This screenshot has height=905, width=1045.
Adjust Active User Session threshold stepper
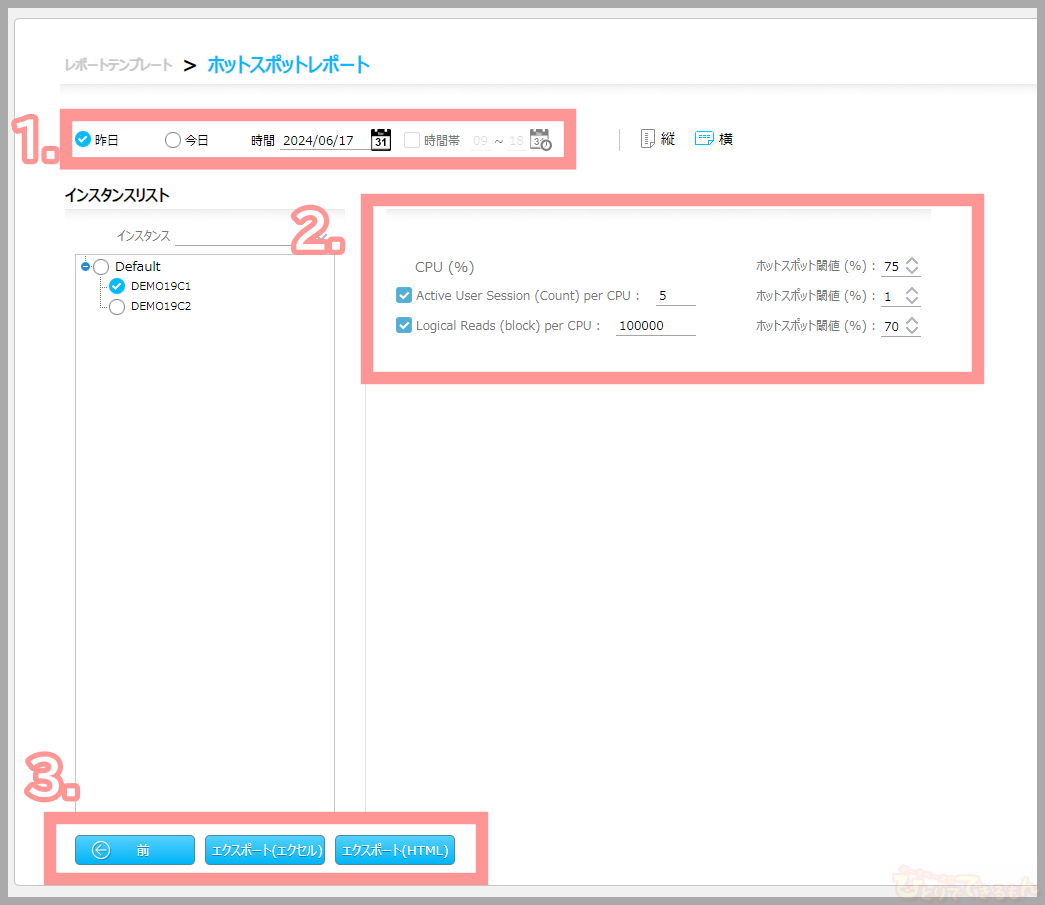click(x=912, y=296)
